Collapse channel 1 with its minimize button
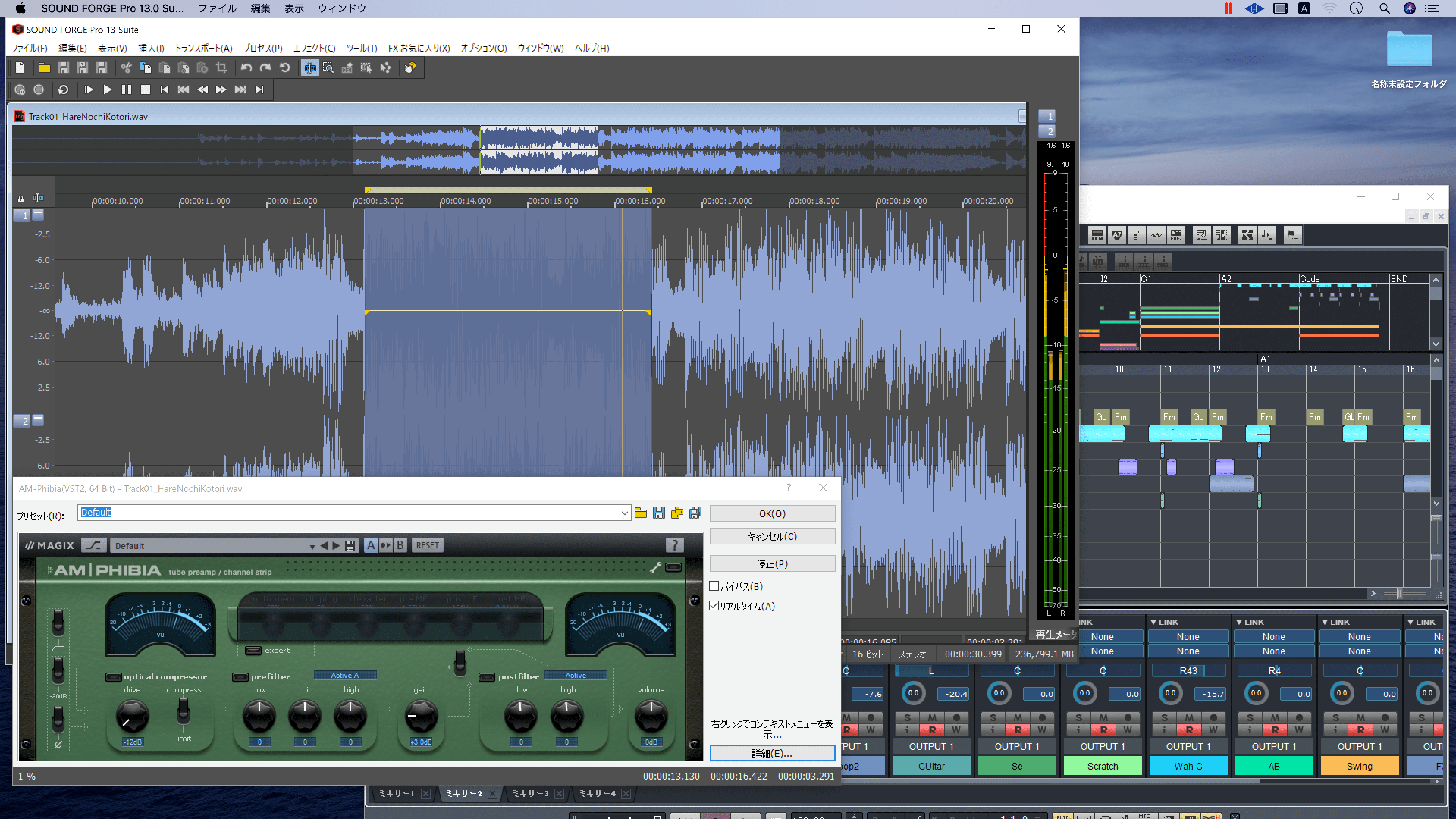1456x819 pixels. [38, 214]
